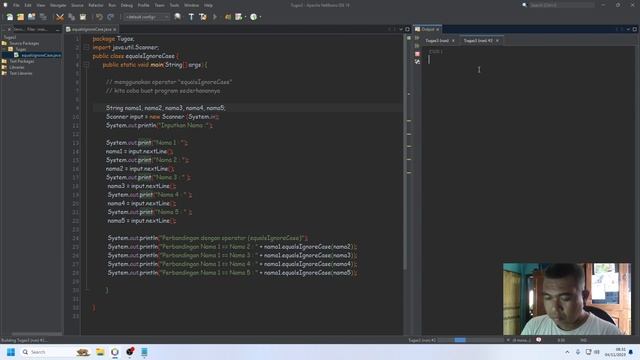Collapse the main method code fold
The height and width of the screenshot is (360, 640).
click(87, 64)
